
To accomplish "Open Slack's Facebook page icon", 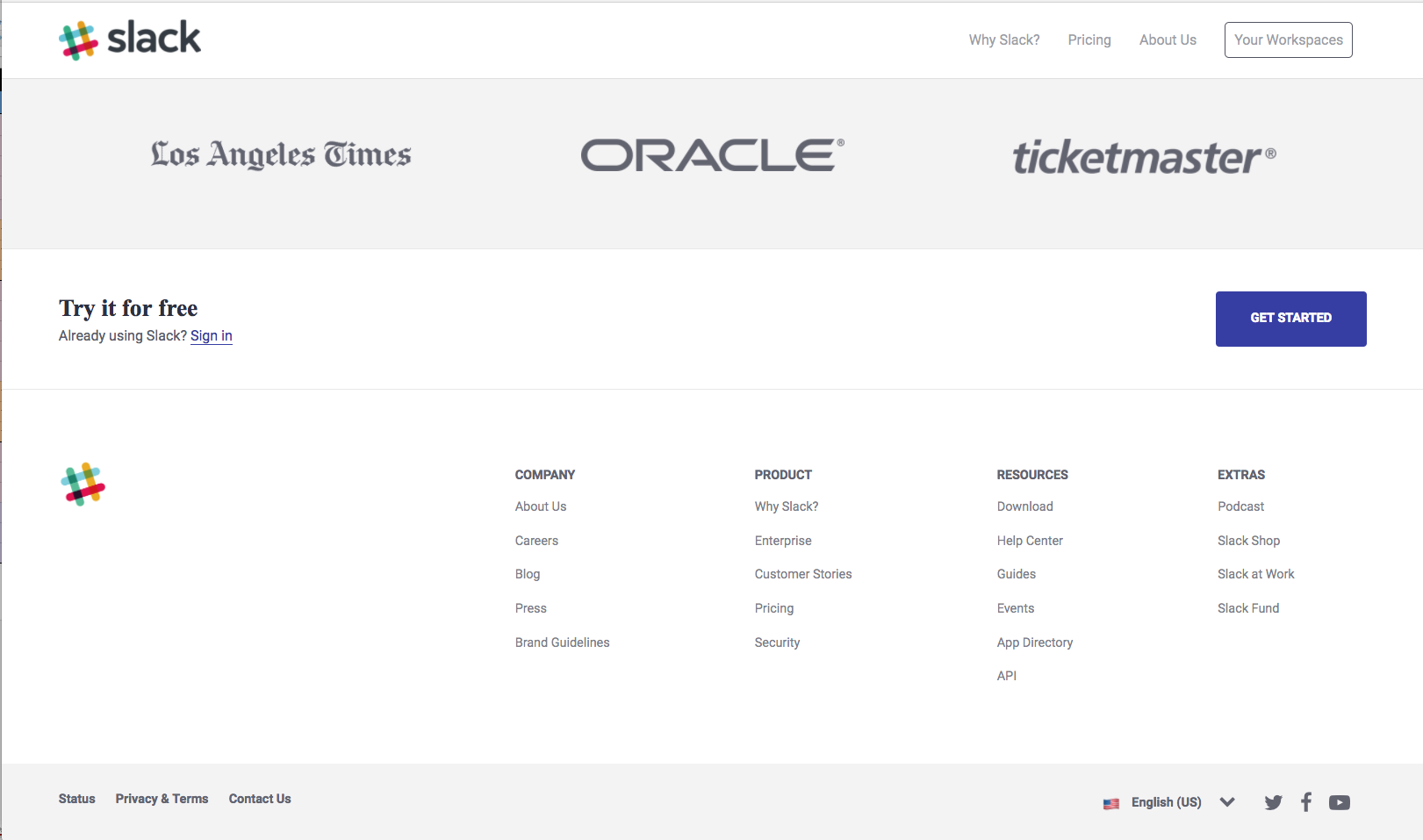I will [x=1306, y=801].
